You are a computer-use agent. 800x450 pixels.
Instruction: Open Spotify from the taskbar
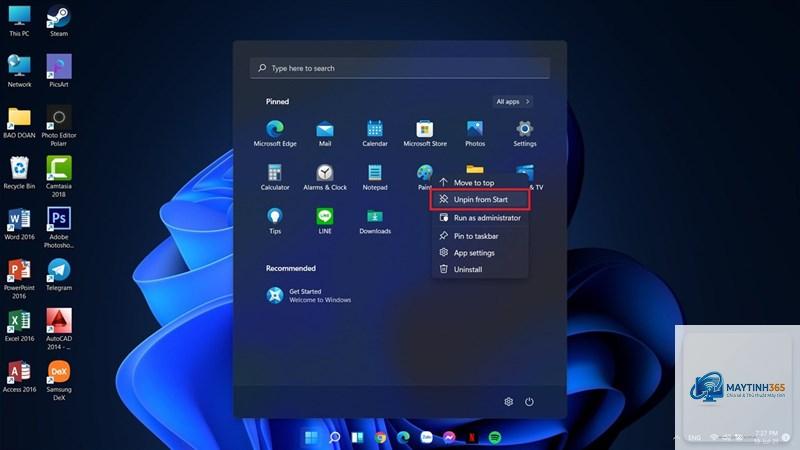pos(495,437)
